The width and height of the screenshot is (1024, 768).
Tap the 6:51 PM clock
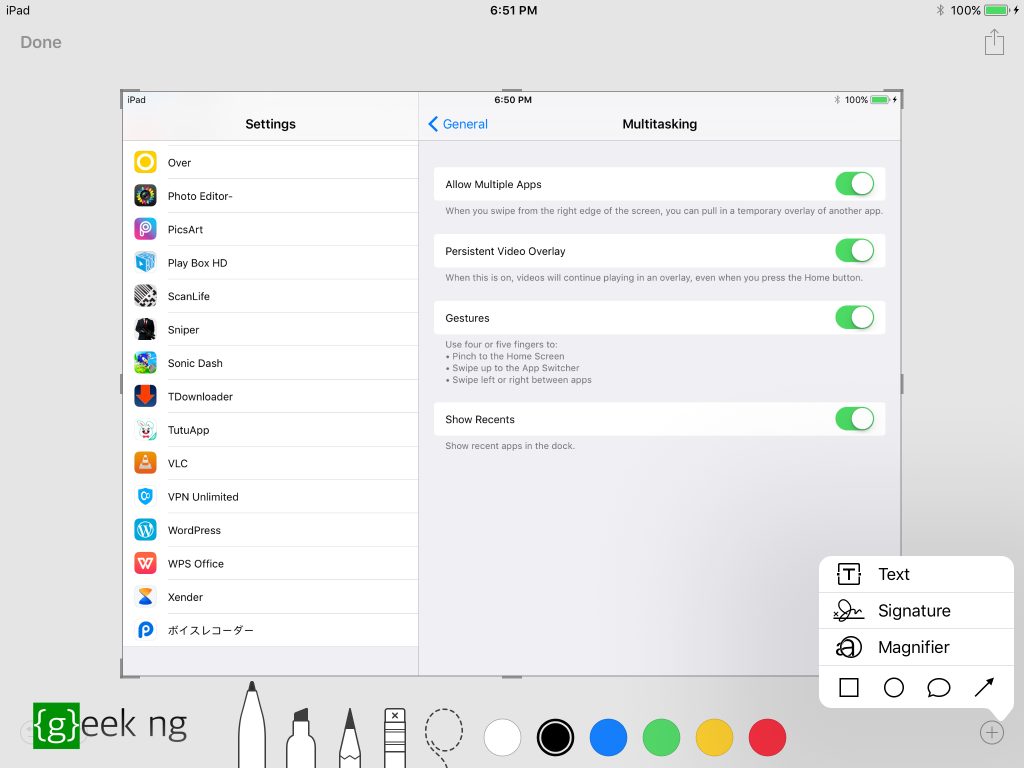tap(513, 10)
